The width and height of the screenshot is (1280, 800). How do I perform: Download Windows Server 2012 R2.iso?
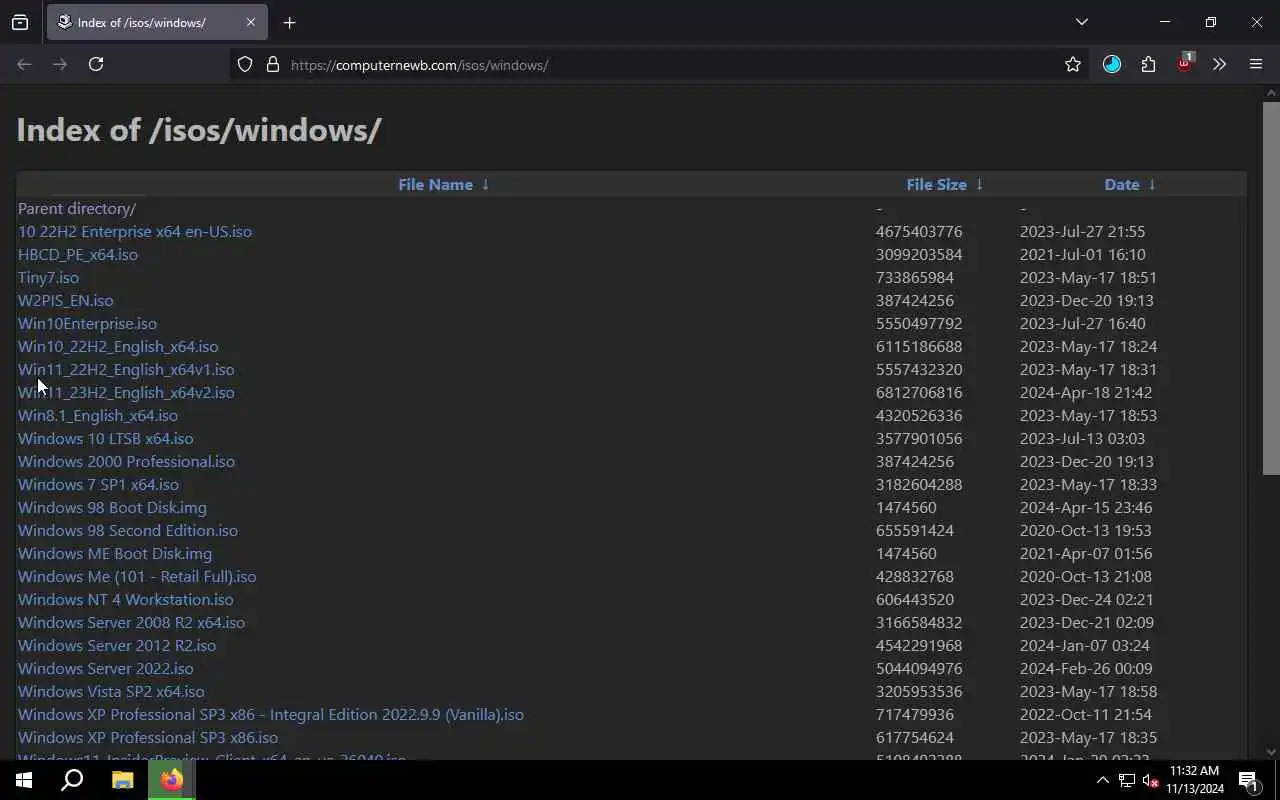[x=117, y=645]
